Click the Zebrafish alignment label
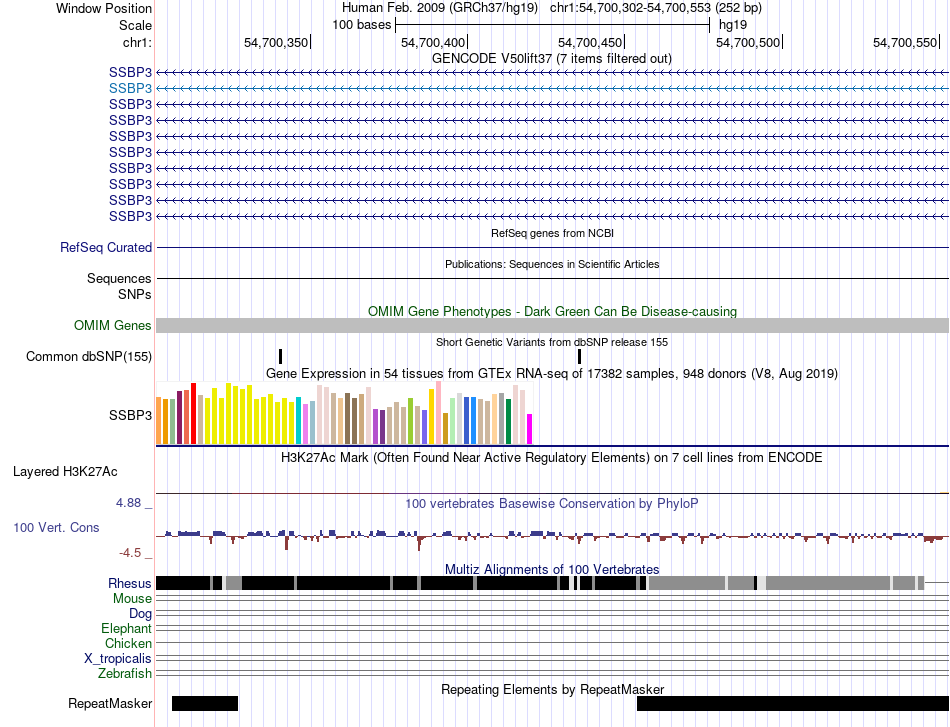The image size is (950, 727). pyautogui.click(x=125, y=673)
